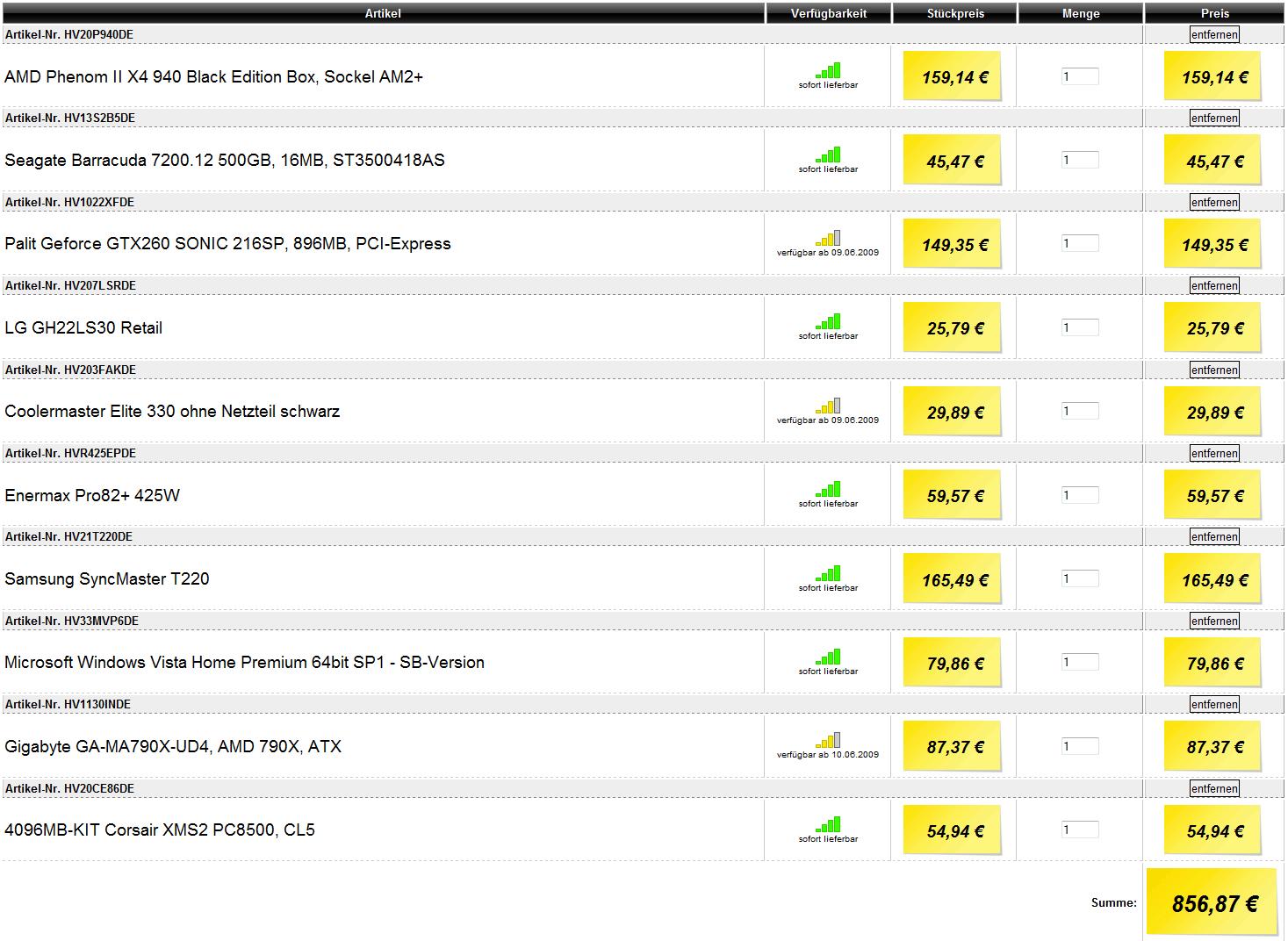Viewport: 1288px width, 941px height.
Task: Open Enermax Pro82+ 425W product name
Action: click(92, 496)
